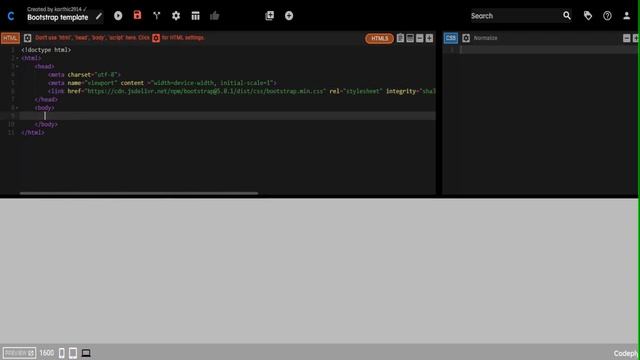This screenshot has height=360, width=640.
Task: Fork this ply
Action: [156, 16]
